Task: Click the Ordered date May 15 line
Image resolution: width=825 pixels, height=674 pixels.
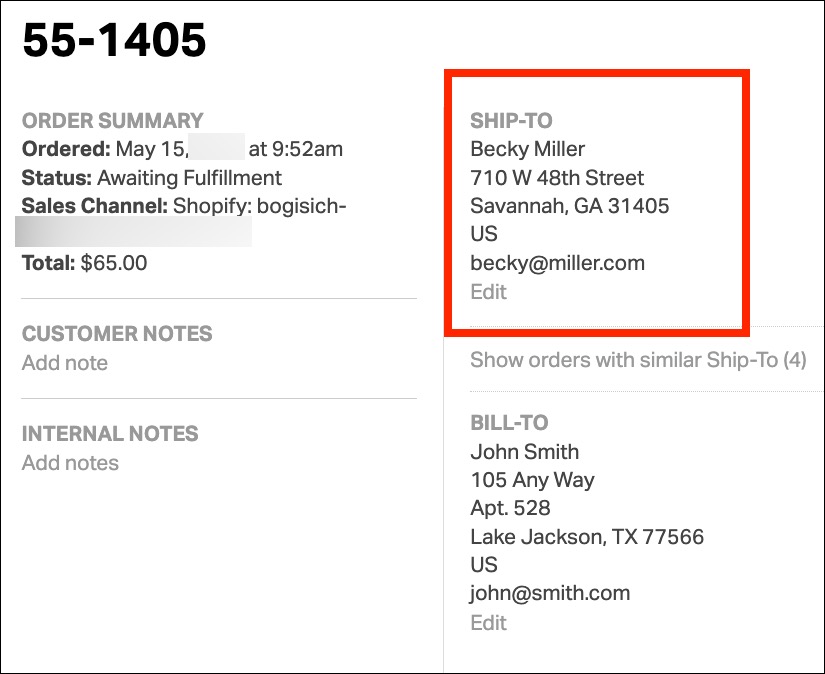Action: (182, 149)
